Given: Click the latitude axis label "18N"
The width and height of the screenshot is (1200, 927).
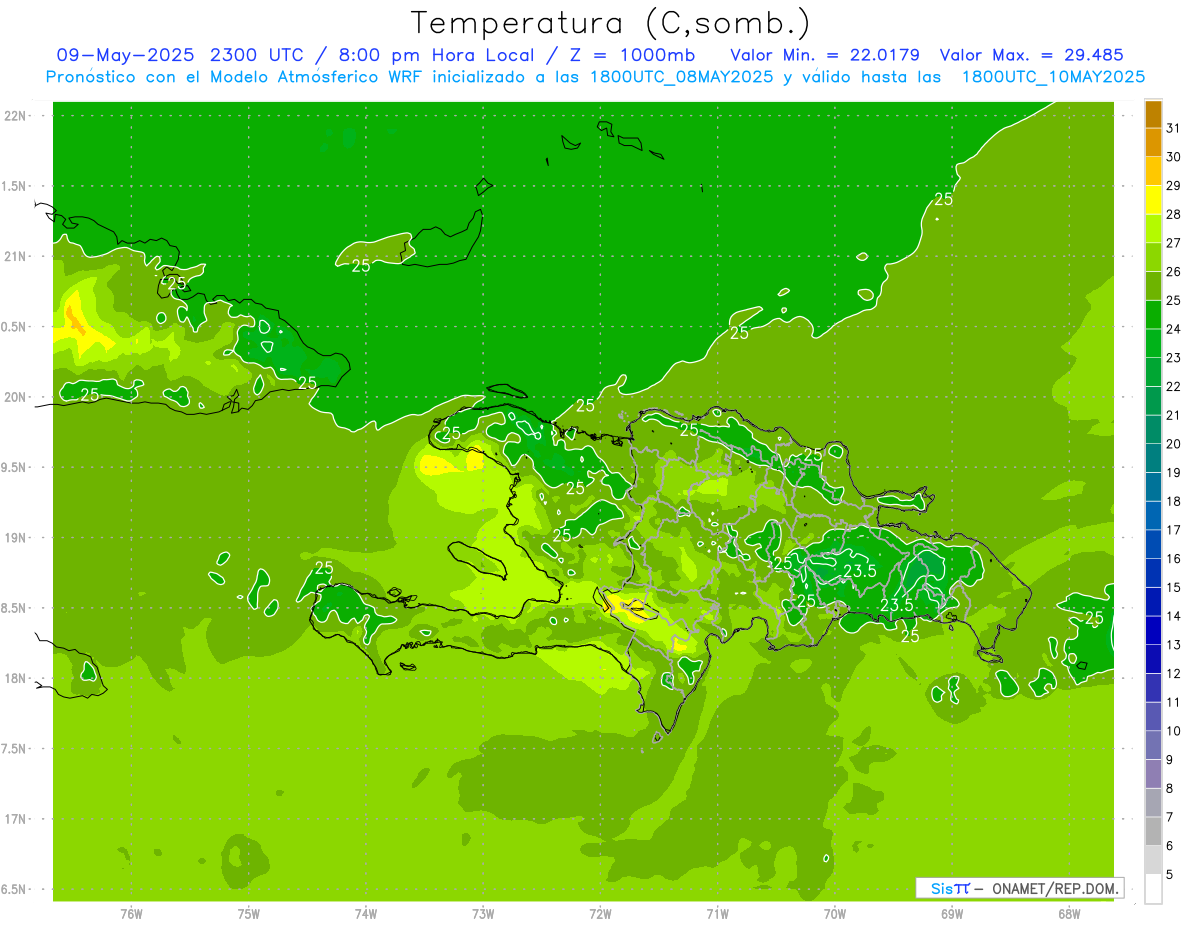Looking at the screenshot, I should [15, 678].
